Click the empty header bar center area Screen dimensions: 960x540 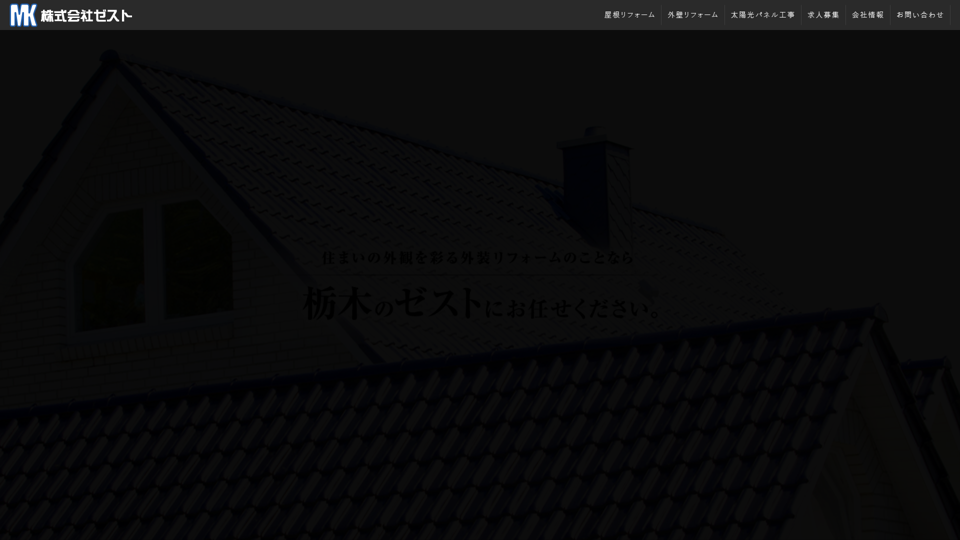(x=370, y=15)
